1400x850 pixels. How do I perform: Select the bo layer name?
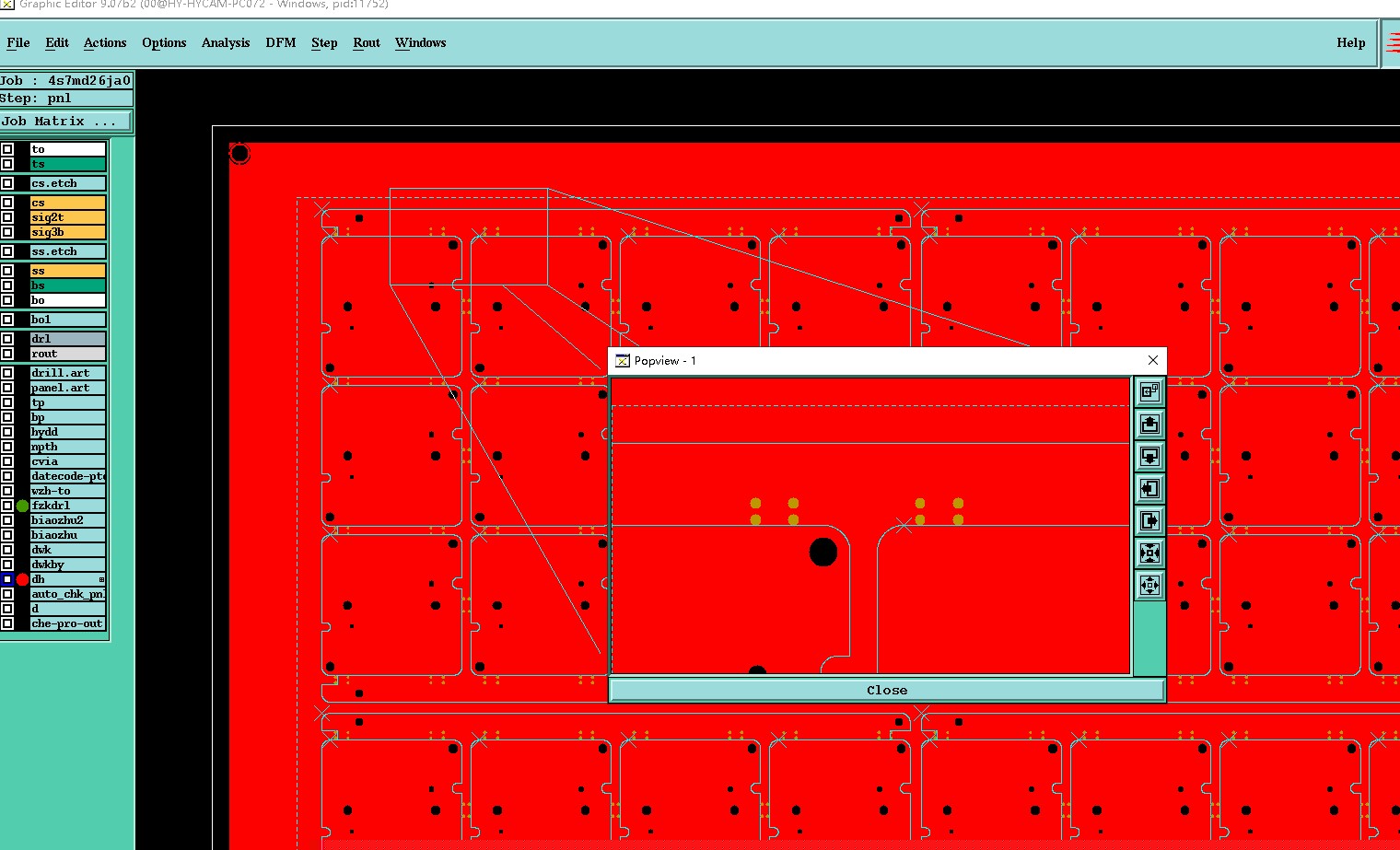click(x=68, y=300)
